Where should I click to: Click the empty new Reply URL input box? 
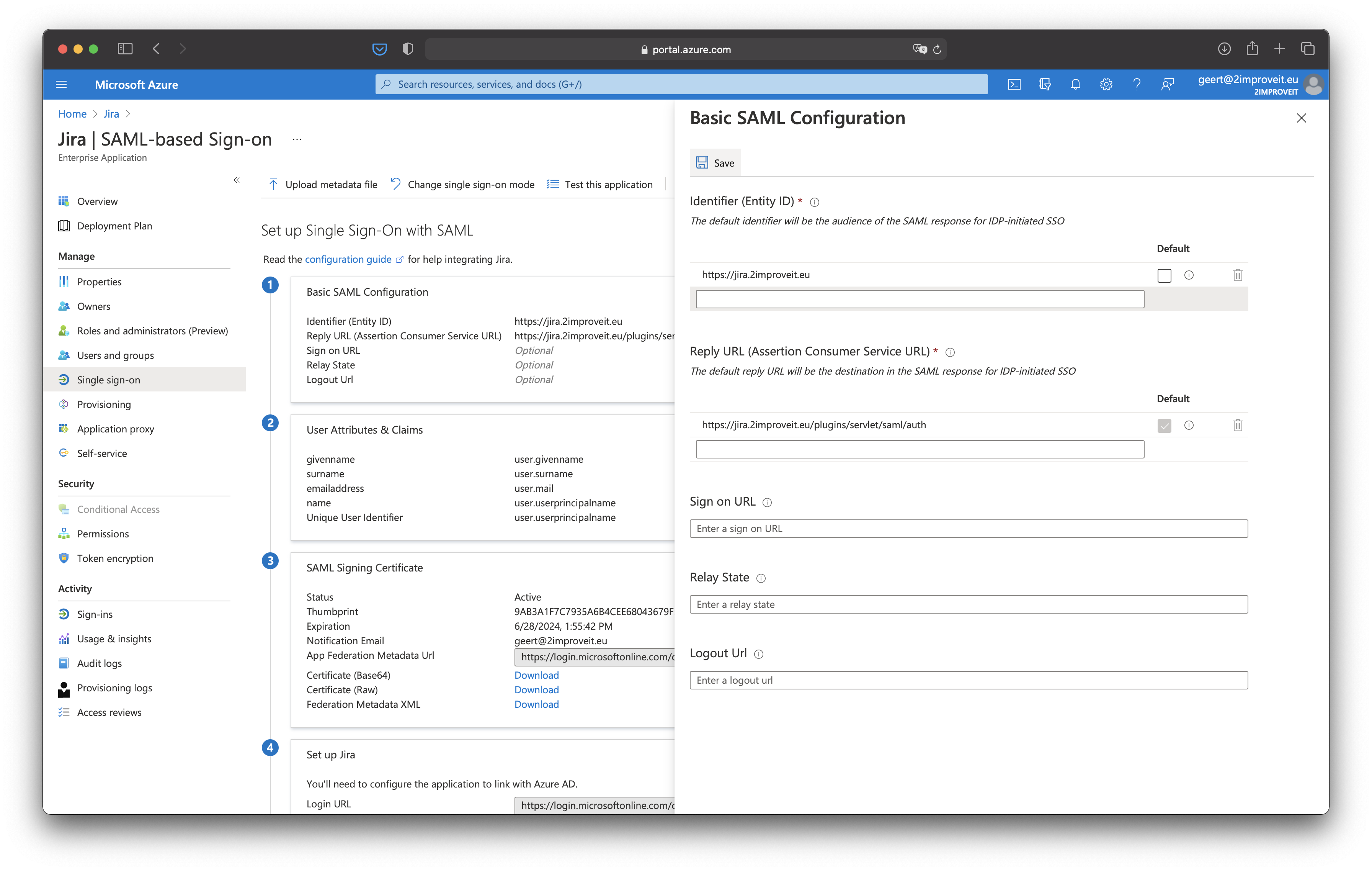(x=920, y=449)
